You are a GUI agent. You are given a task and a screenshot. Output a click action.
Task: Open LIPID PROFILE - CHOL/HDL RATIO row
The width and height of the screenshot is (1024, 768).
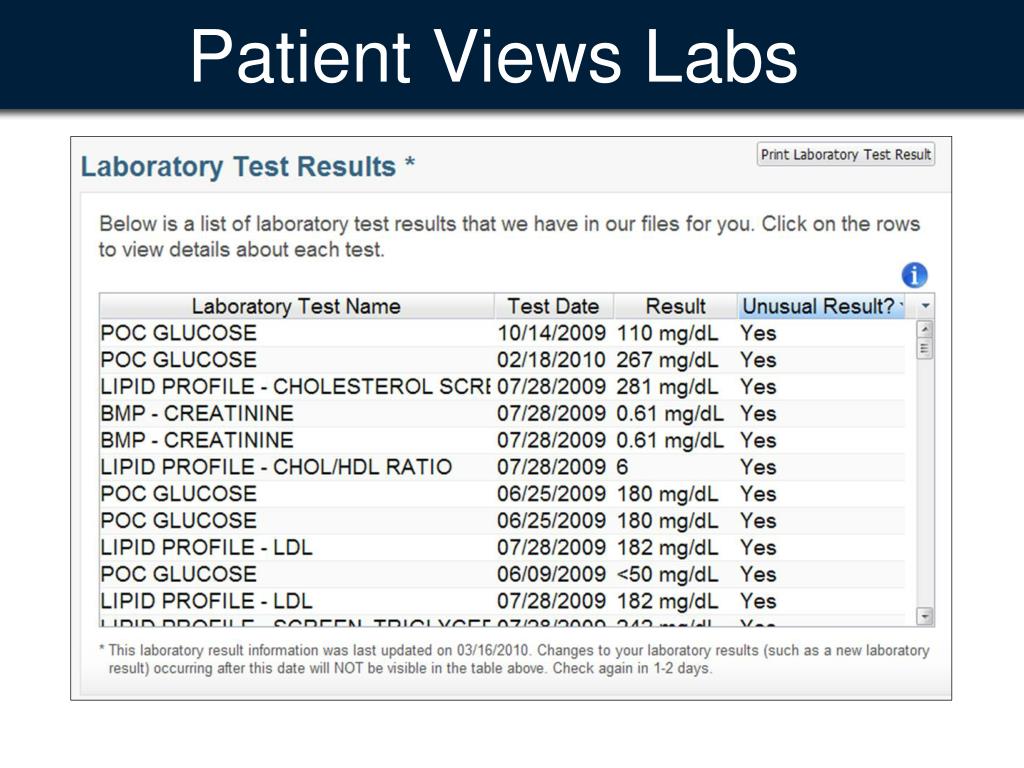(502, 467)
